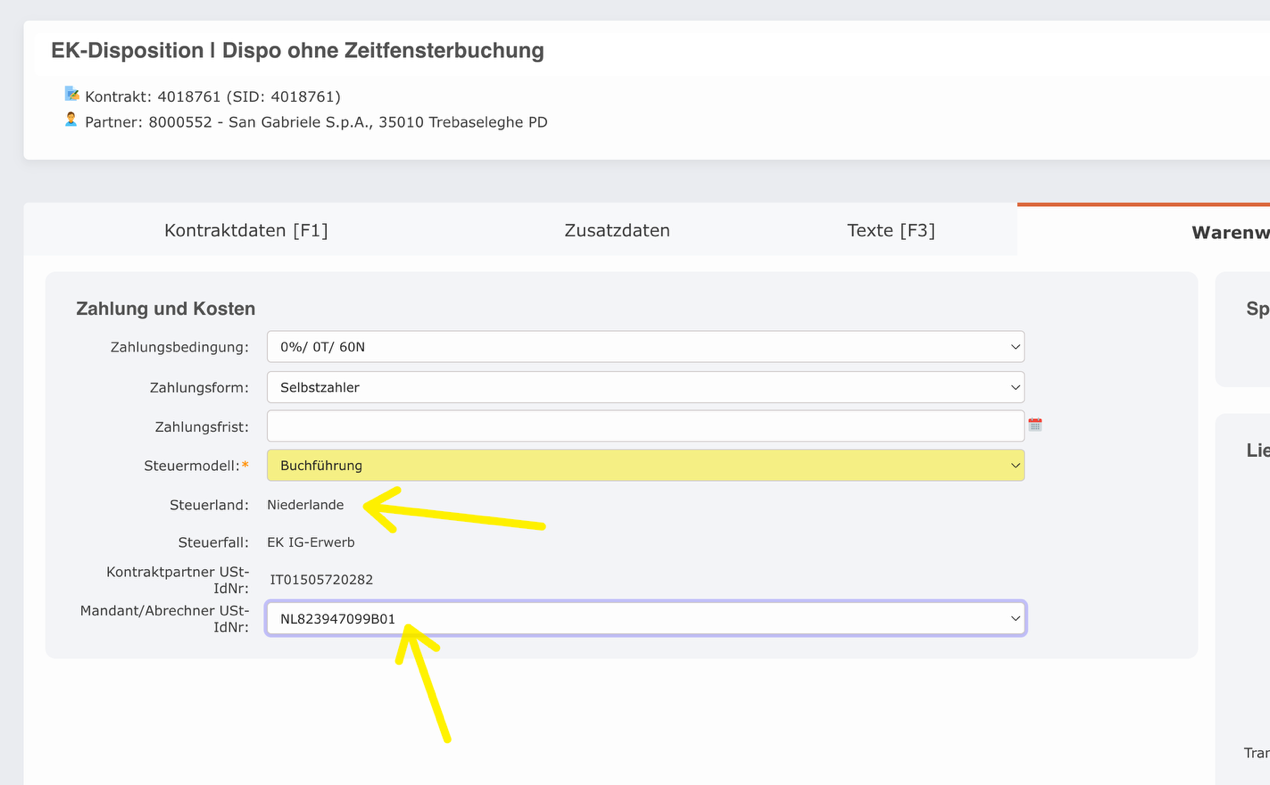
Task: Open the calendar picker beside Zahlungsfrist
Action: click(1036, 424)
